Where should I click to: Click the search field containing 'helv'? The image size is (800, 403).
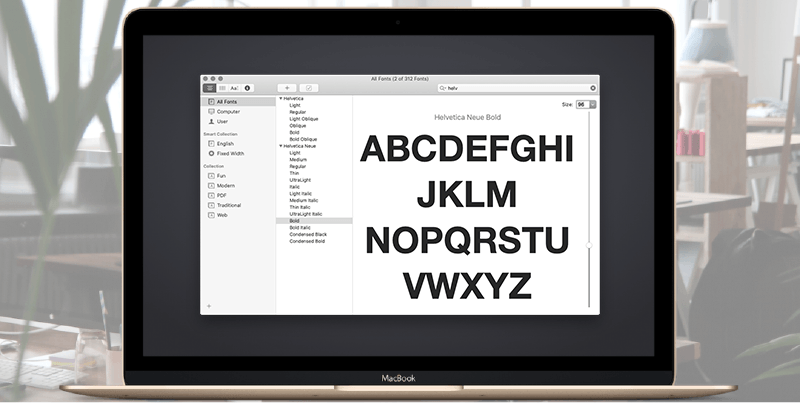pyautogui.click(x=517, y=88)
